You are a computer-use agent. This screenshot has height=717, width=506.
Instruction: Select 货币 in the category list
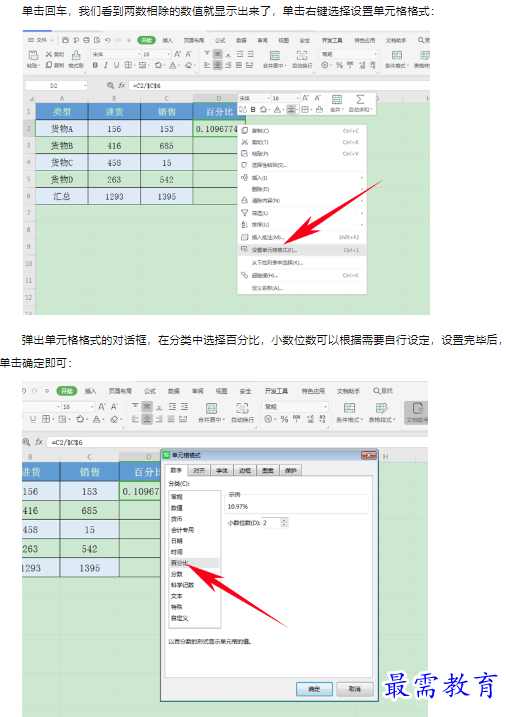click(194, 519)
